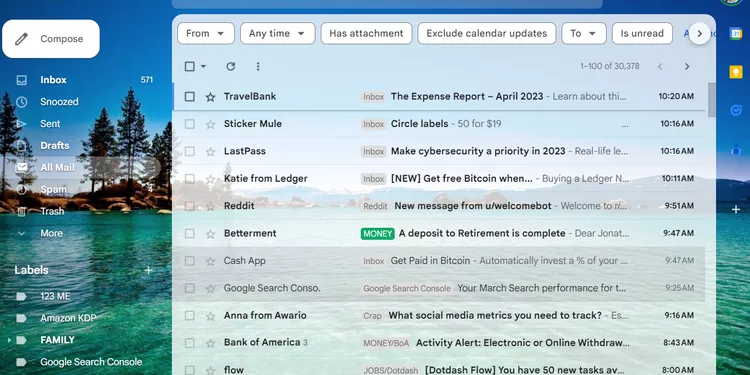Select the LastPass email checkbox
The image size is (750, 375).
189,151
